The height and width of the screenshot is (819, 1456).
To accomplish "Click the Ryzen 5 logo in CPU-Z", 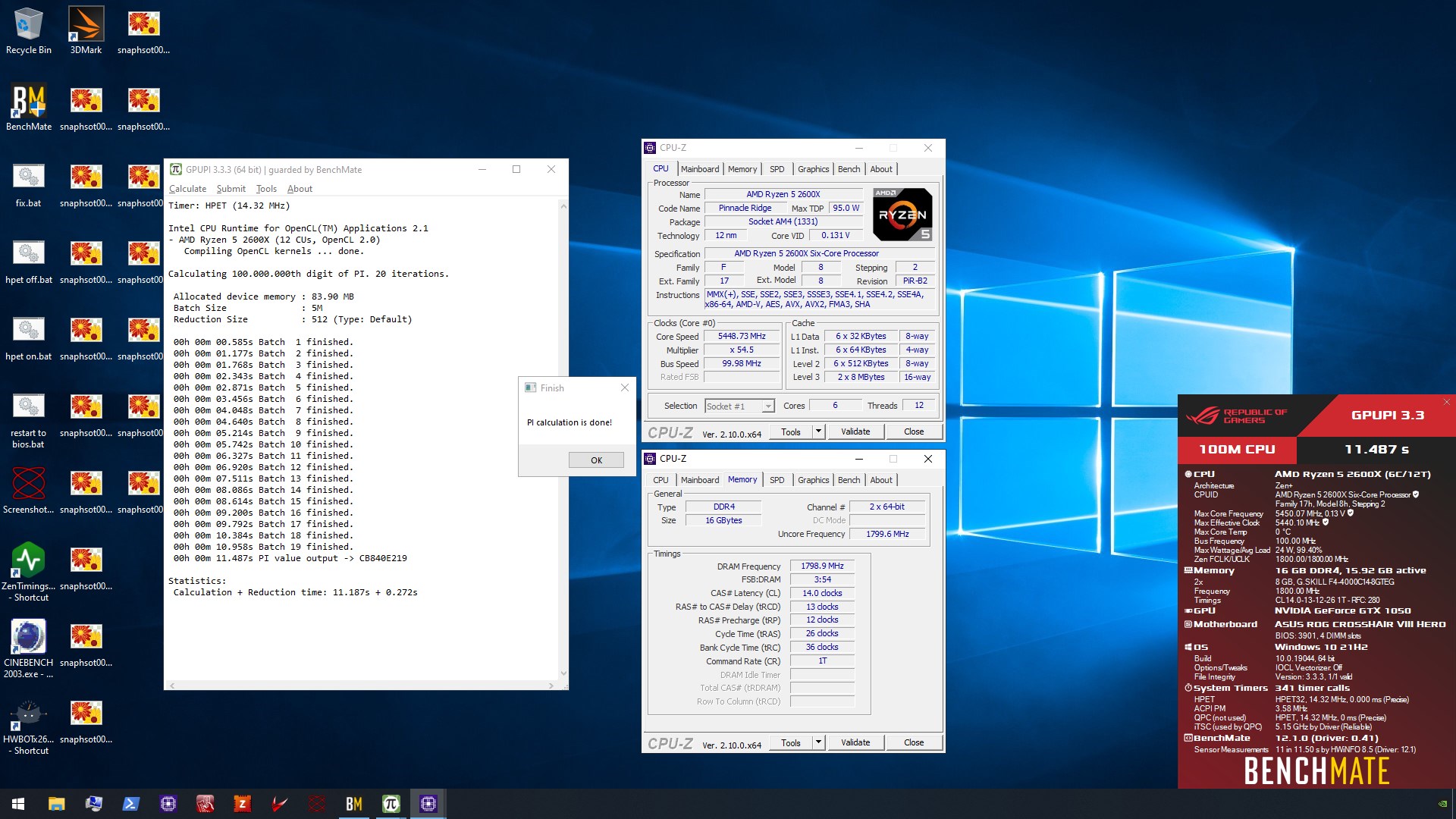I will coord(902,215).
